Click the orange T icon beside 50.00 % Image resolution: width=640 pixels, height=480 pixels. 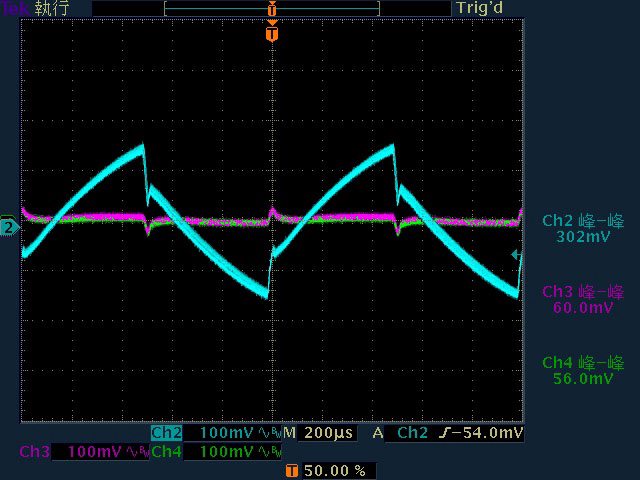(x=291, y=470)
